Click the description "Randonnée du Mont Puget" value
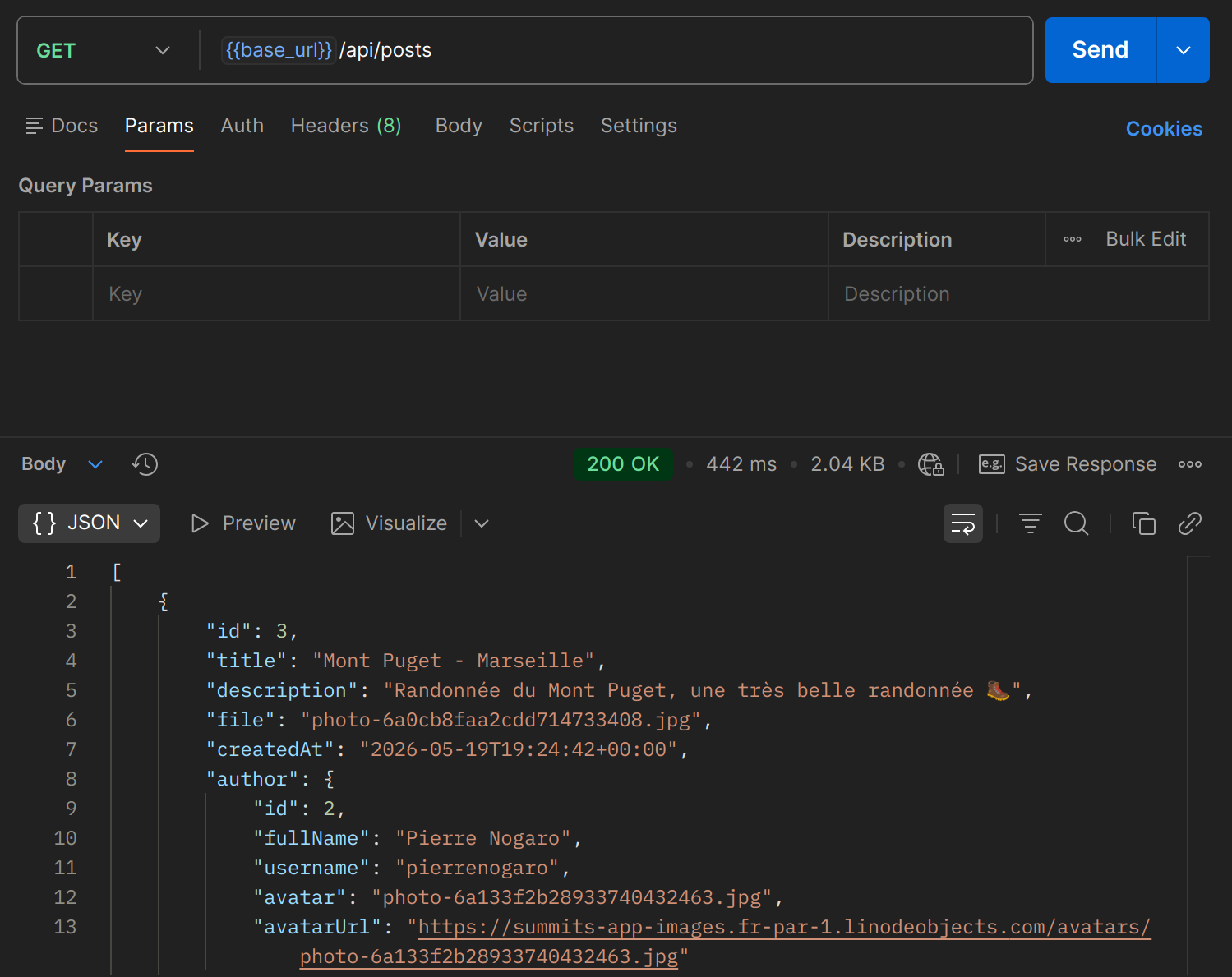The height and width of the screenshot is (977, 1232). coord(702,690)
